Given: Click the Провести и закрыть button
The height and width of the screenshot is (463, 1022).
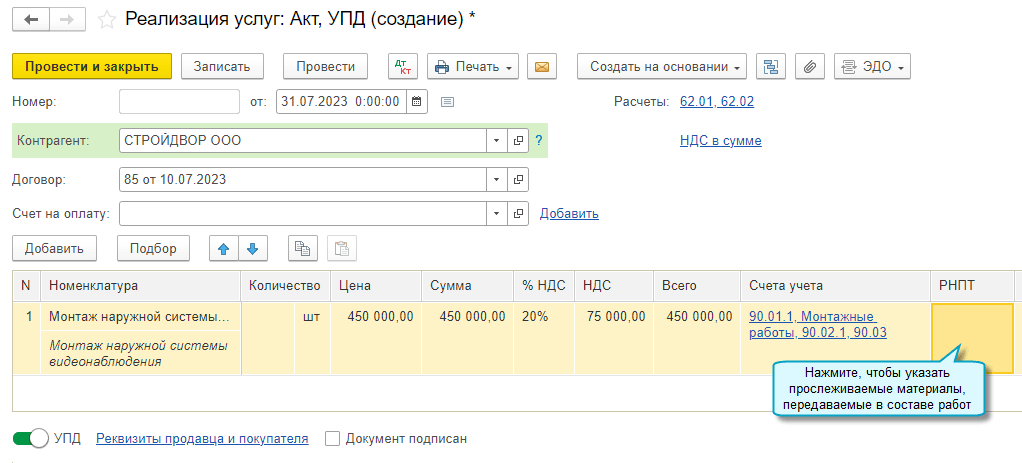Looking at the screenshot, I should point(92,67).
